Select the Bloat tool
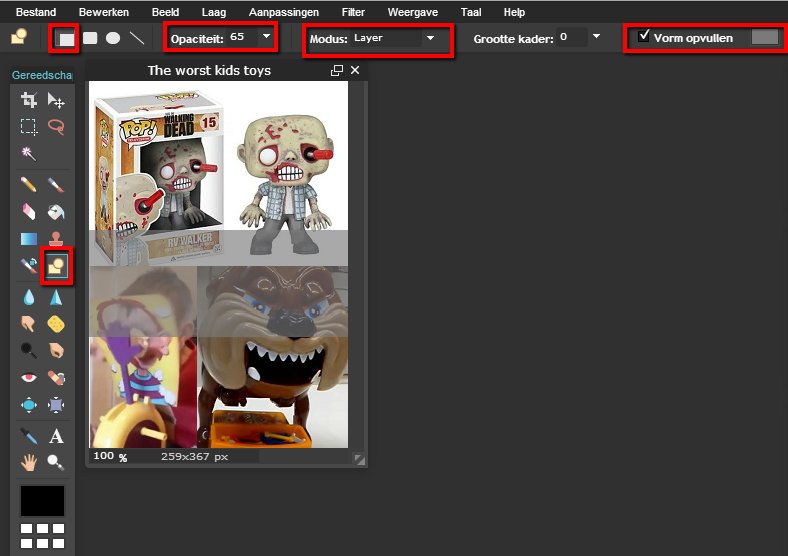Viewport: 788px width, 556px height. (29, 404)
